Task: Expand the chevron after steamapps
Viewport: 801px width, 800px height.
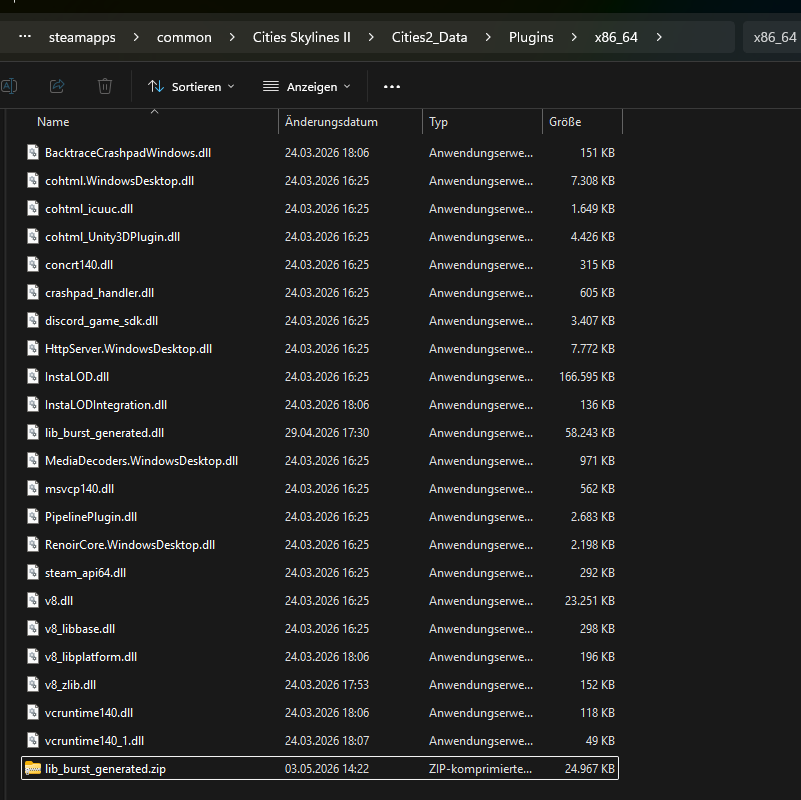Action: (x=136, y=37)
